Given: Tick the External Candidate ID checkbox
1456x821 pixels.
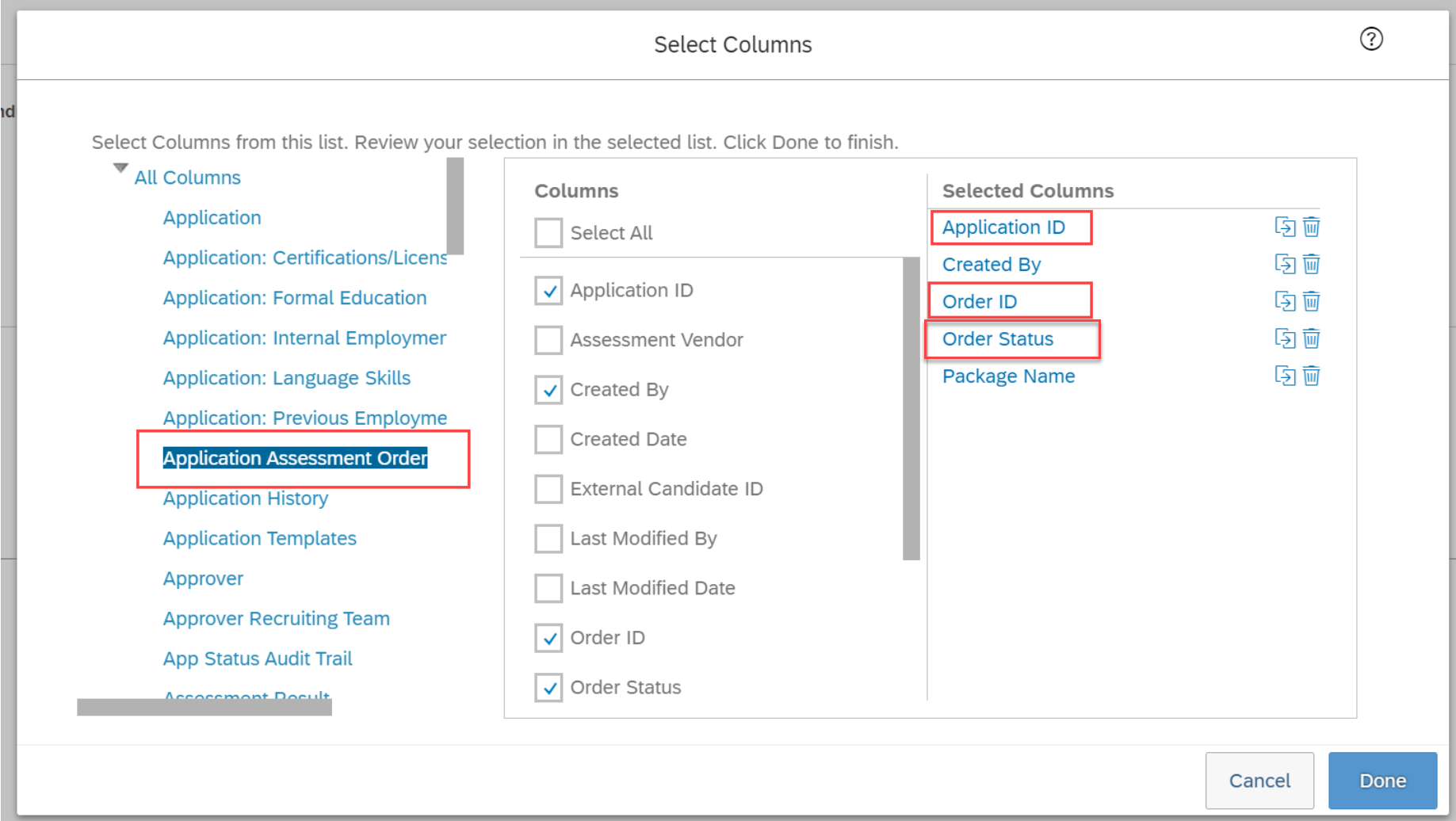Looking at the screenshot, I should pos(548,489).
